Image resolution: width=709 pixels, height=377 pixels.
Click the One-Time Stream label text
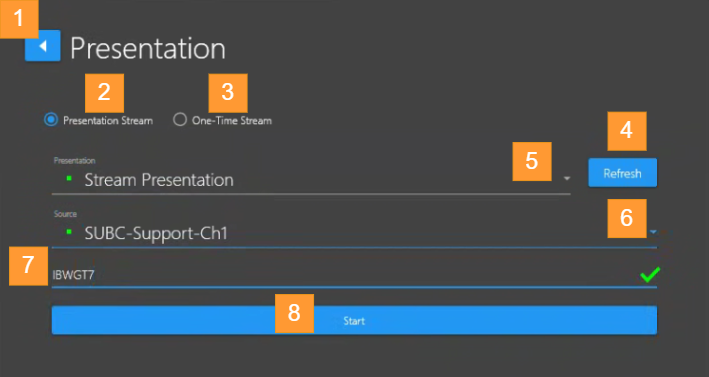[x=232, y=121]
